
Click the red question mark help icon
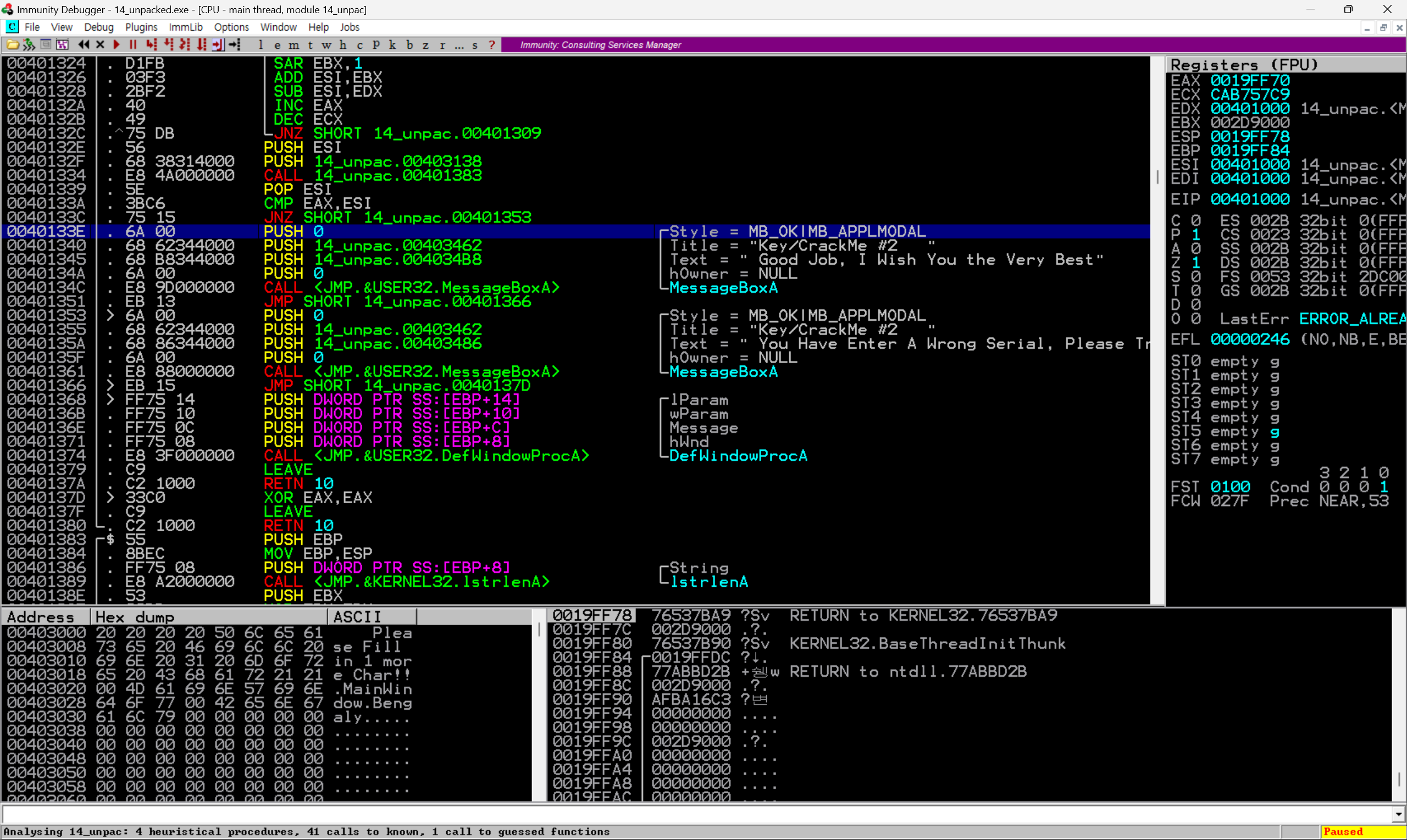click(x=491, y=44)
